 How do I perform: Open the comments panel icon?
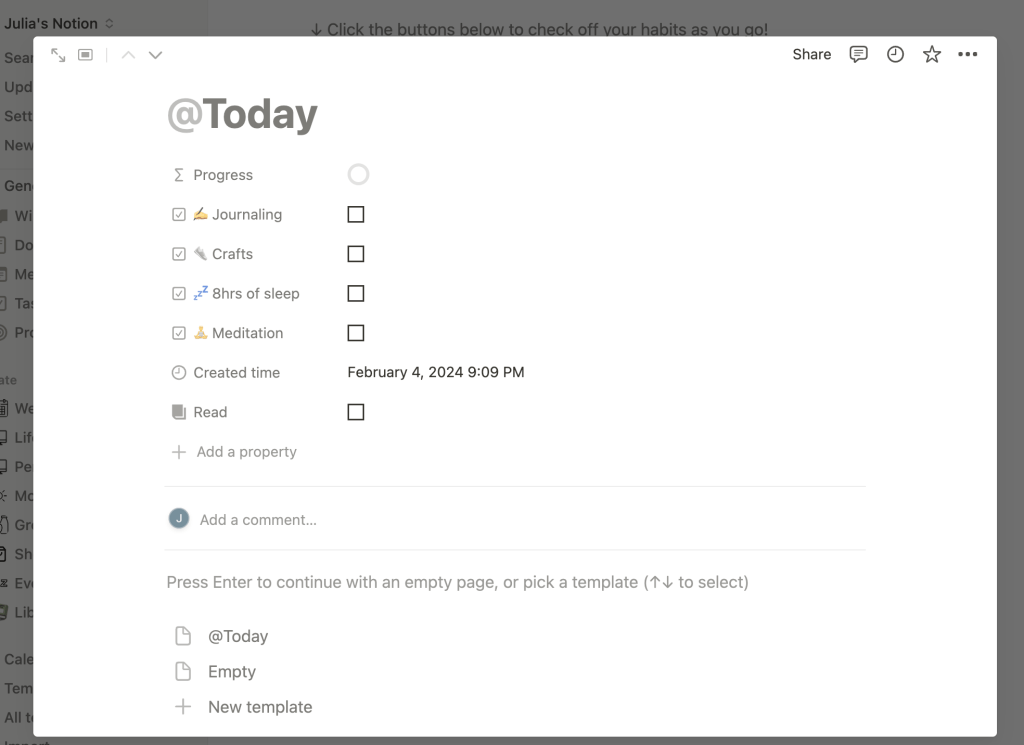[858, 55]
